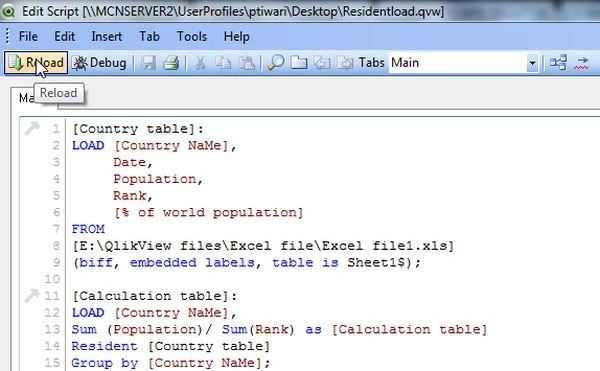Open the File menu
This screenshot has width=600, height=371.
point(28,37)
